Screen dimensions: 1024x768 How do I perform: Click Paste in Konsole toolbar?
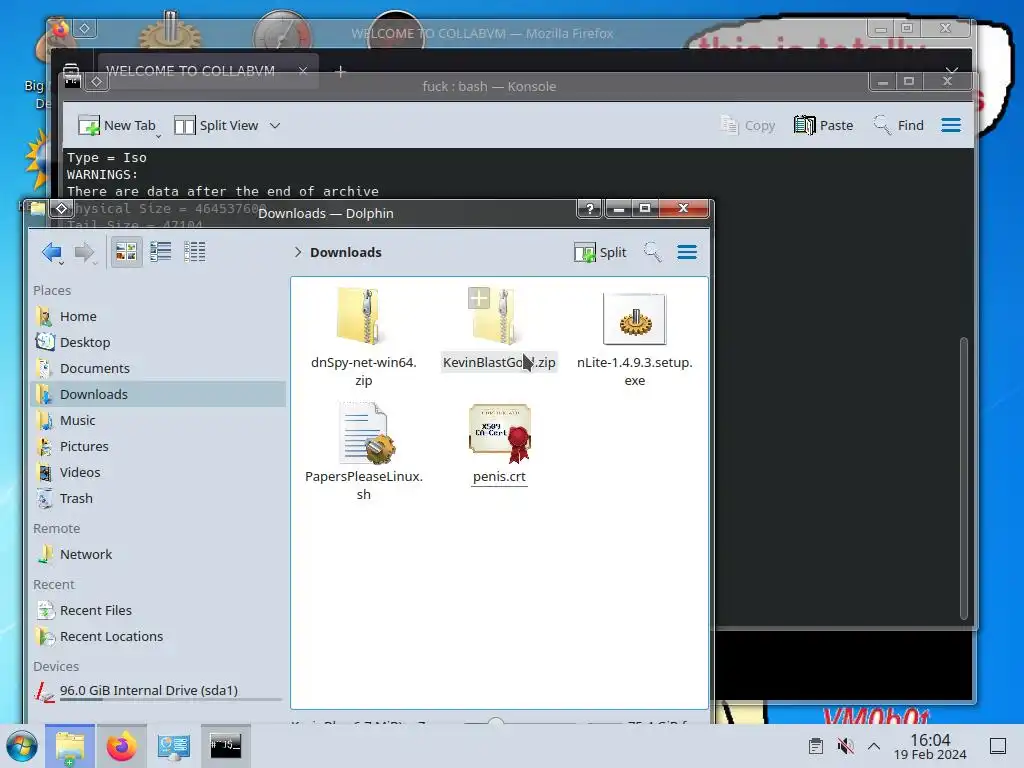pos(824,125)
